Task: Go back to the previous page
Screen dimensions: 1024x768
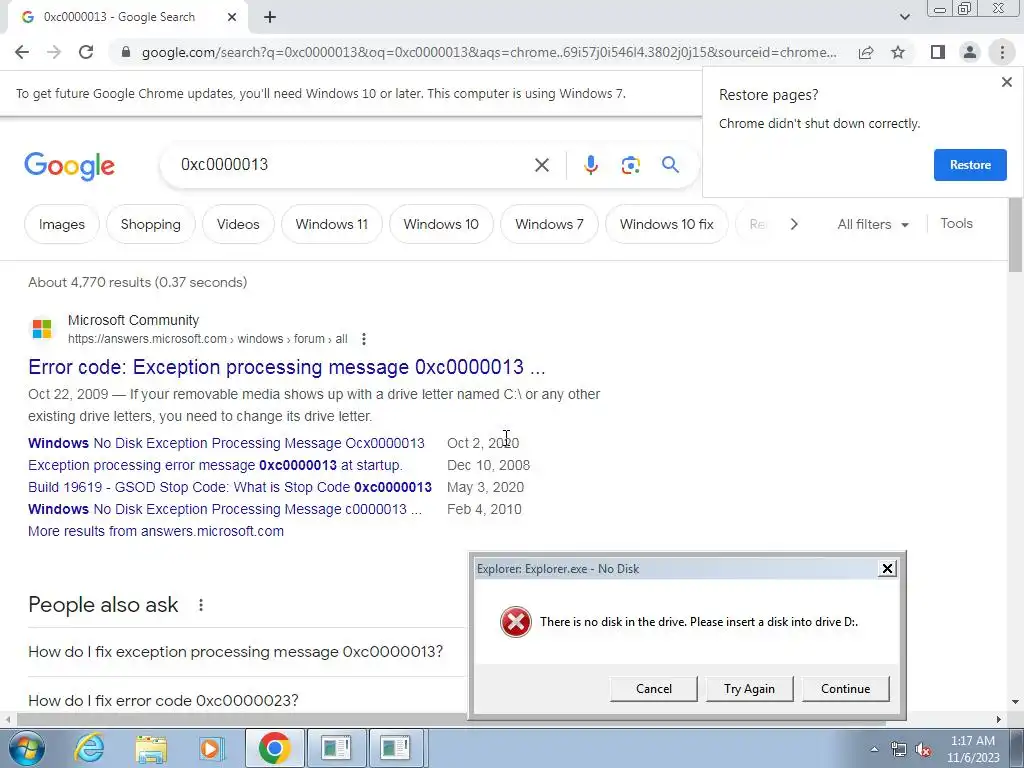Action: click(22, 52)
